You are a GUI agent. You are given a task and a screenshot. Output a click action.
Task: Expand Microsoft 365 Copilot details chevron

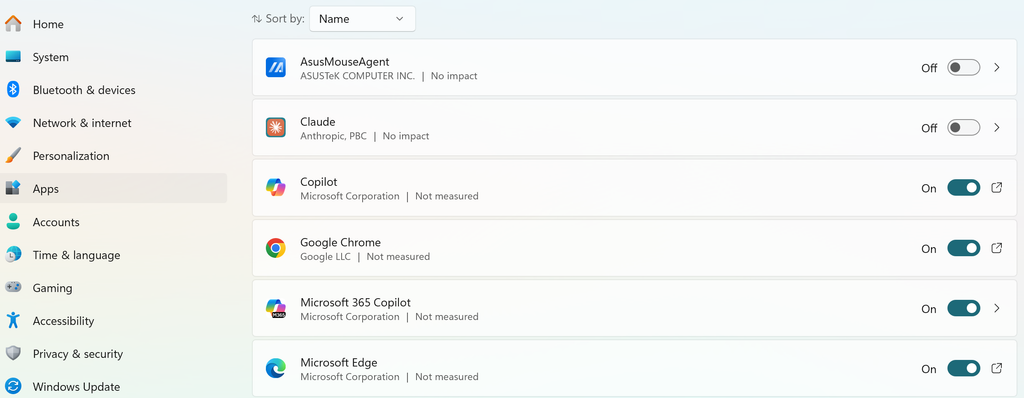[997, 308]
